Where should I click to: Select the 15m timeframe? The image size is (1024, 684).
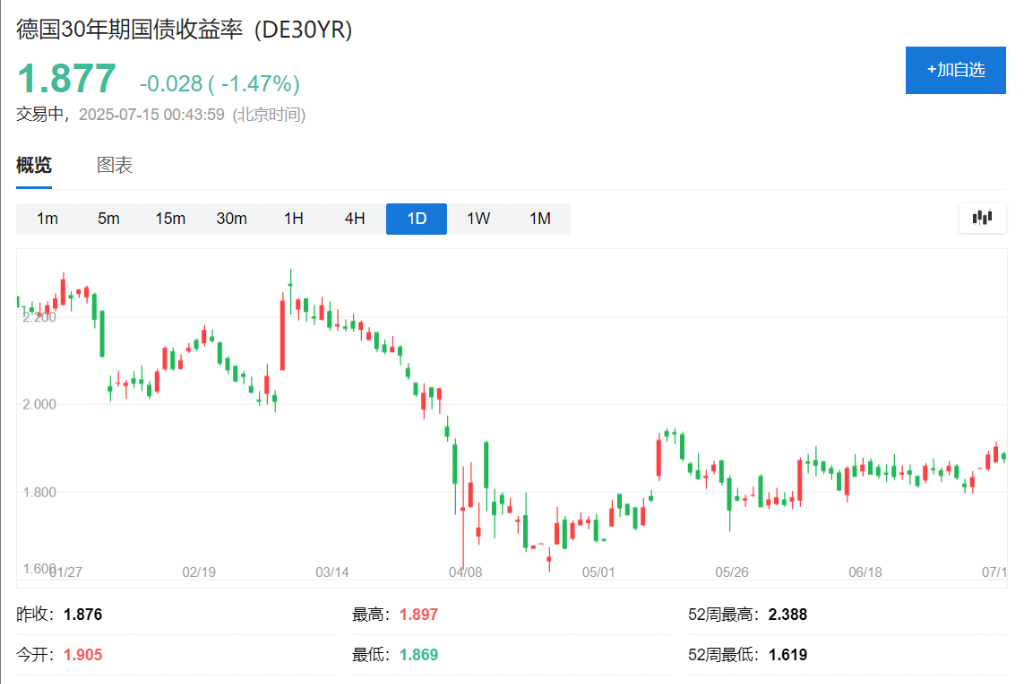click(x=170, y=218)
